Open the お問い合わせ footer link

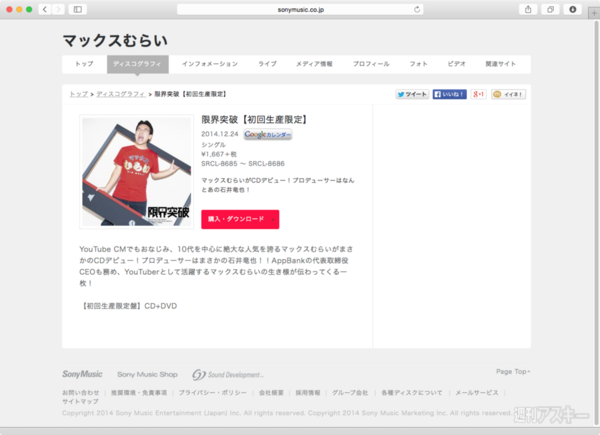[81, 393]
